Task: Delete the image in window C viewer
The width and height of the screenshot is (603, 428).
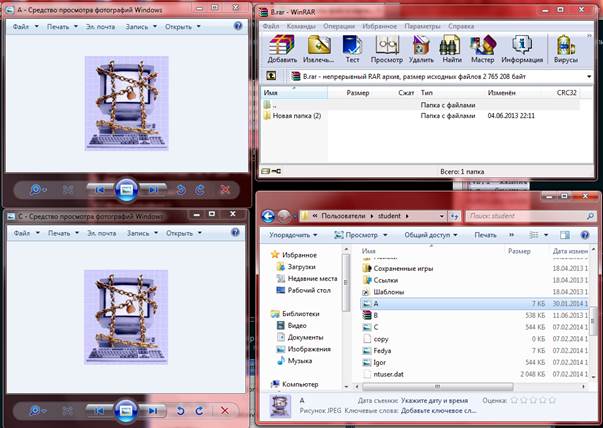Action: 225,411
